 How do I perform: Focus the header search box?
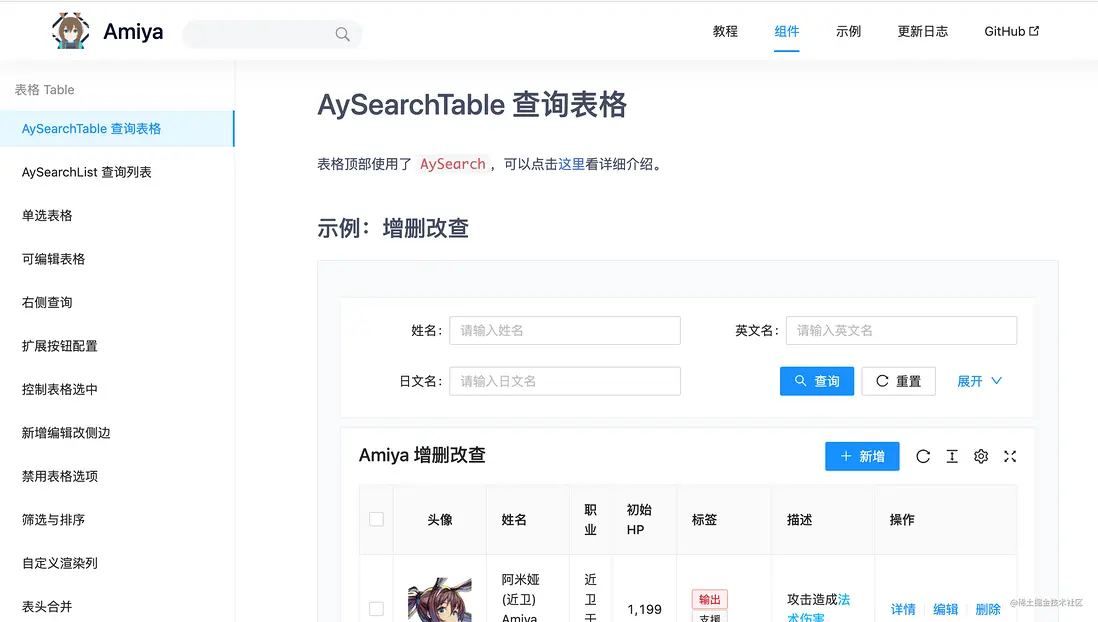[272, 34]
